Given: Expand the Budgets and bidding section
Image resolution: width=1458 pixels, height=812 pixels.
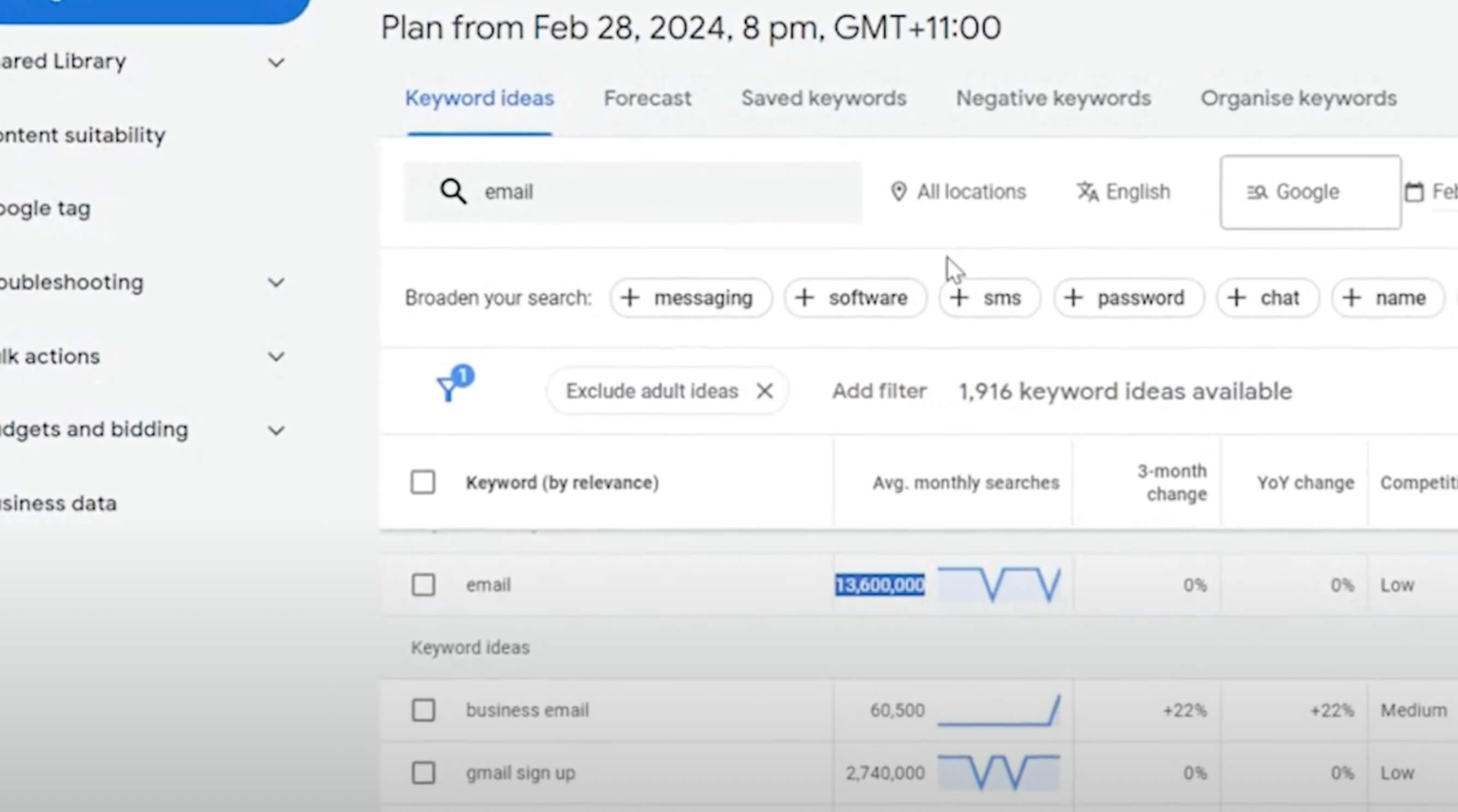Looking at the screenshot, I should coord(276,431).
